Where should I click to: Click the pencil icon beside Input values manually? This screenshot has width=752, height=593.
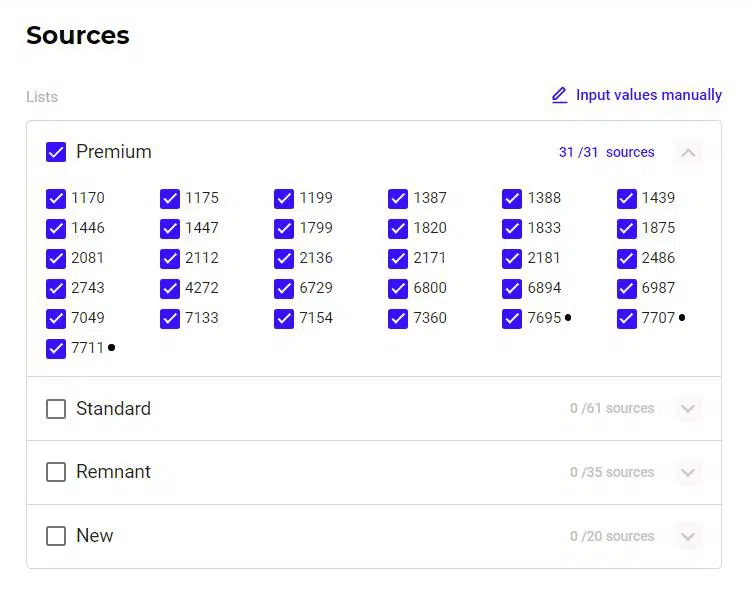559,95
